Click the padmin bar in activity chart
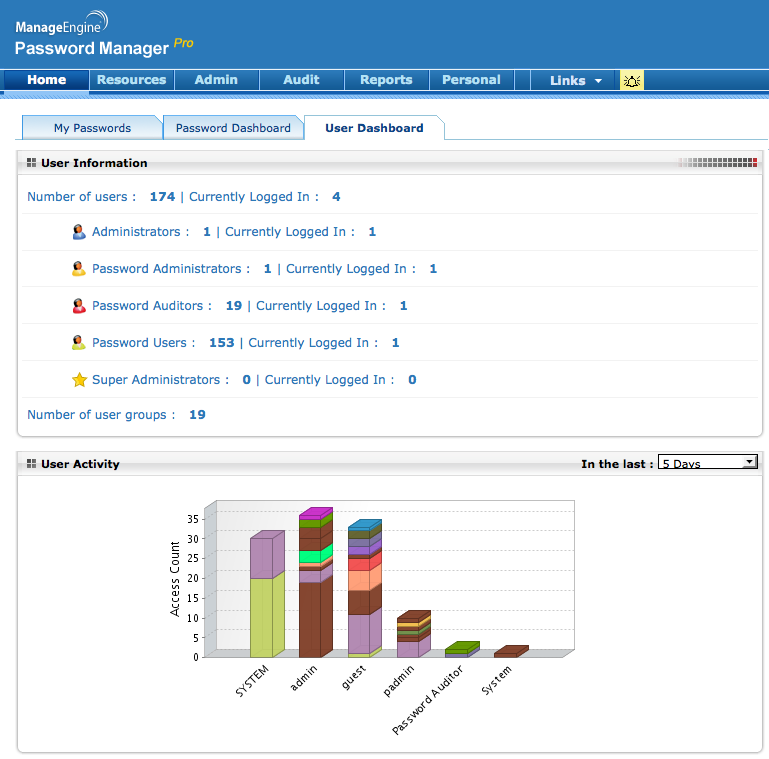Screen dimensions: 769x759 pyautogui.click(x=414, y=634)
